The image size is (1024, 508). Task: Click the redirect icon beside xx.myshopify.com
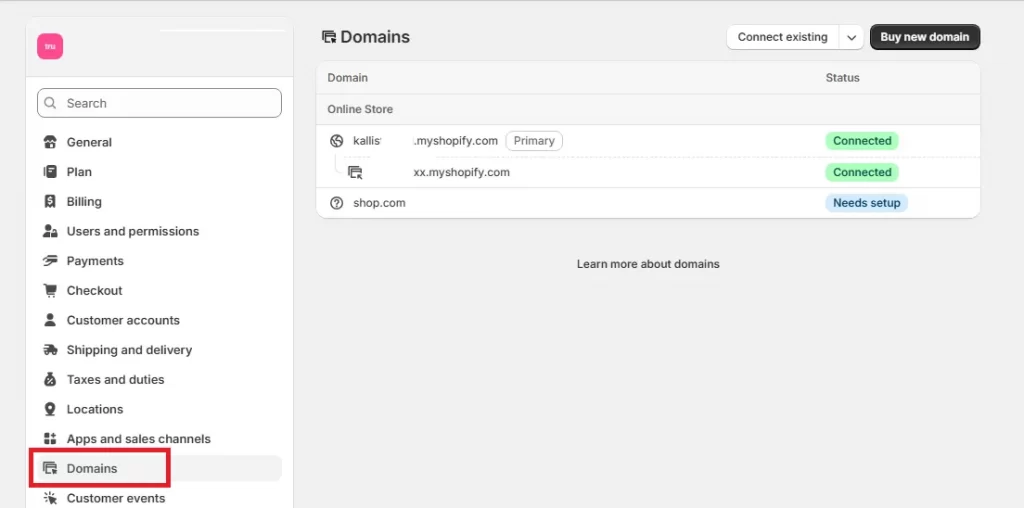point(355,172)
